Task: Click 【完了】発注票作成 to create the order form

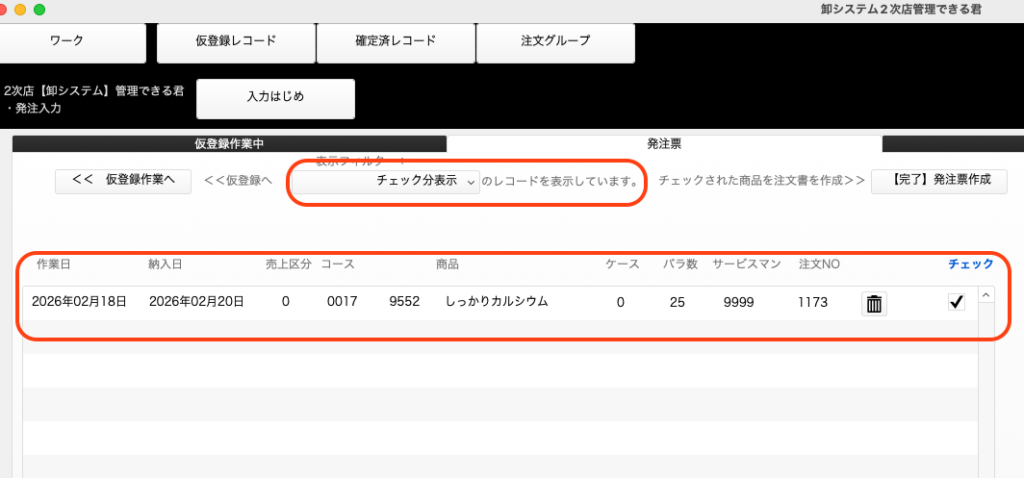Action: pyautogui.click(x=939, y=181)
